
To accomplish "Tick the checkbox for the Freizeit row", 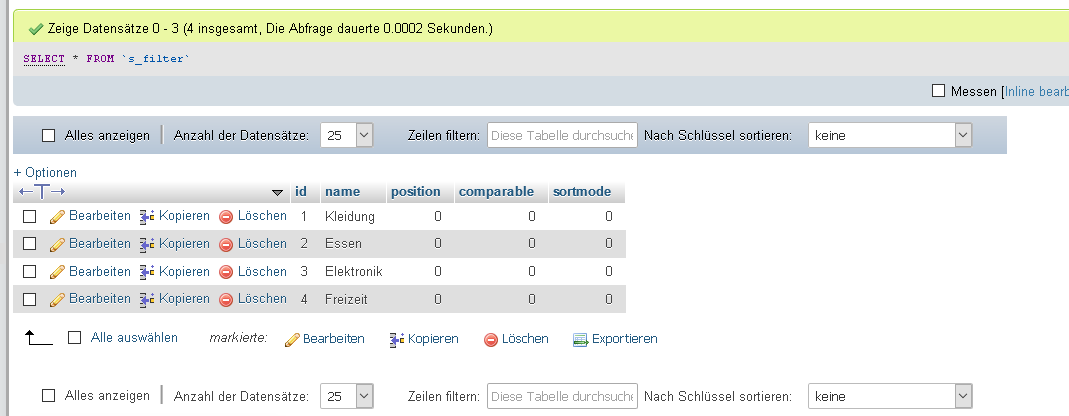I will coord(29,299).
